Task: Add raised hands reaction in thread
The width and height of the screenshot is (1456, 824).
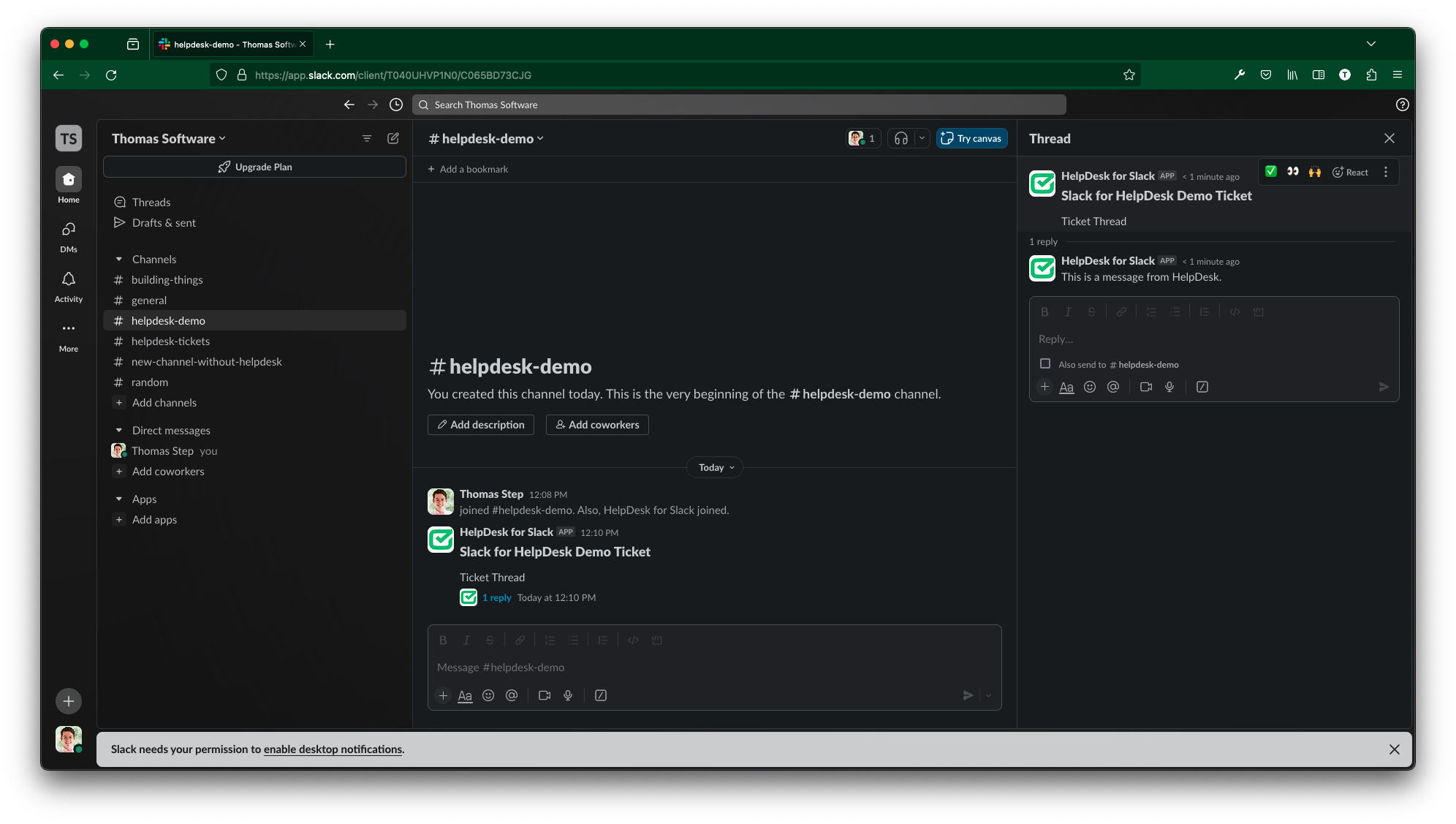Action: tap(1315, 172)
